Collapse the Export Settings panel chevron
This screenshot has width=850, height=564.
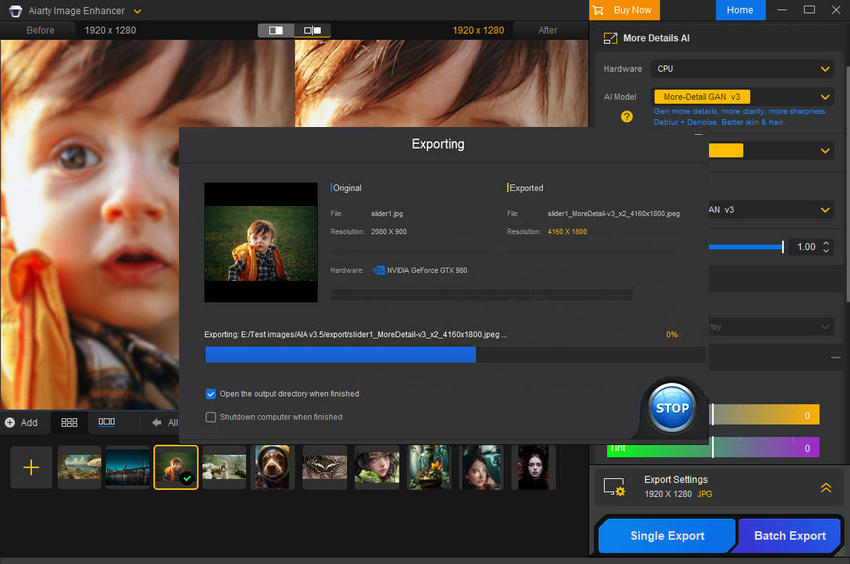pyautogui.click(x=826, y=488)
